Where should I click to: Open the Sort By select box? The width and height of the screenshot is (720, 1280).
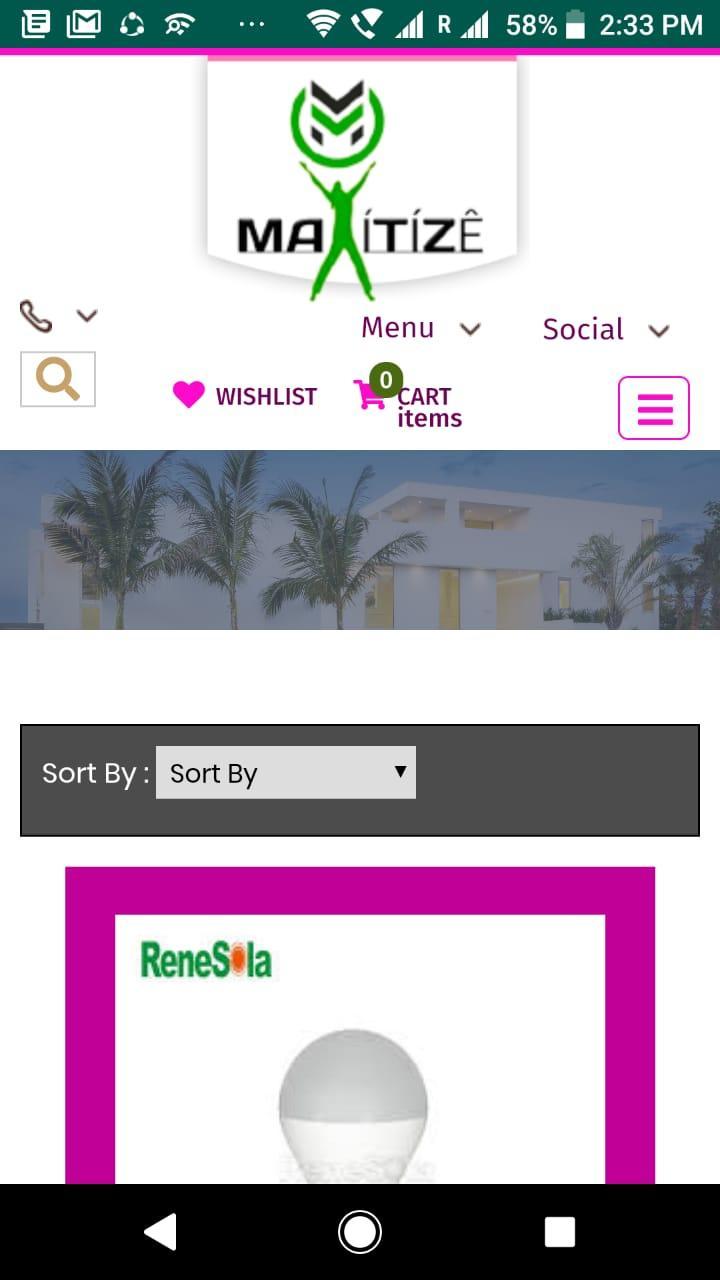pyautogui.click(x=286, y=772)
